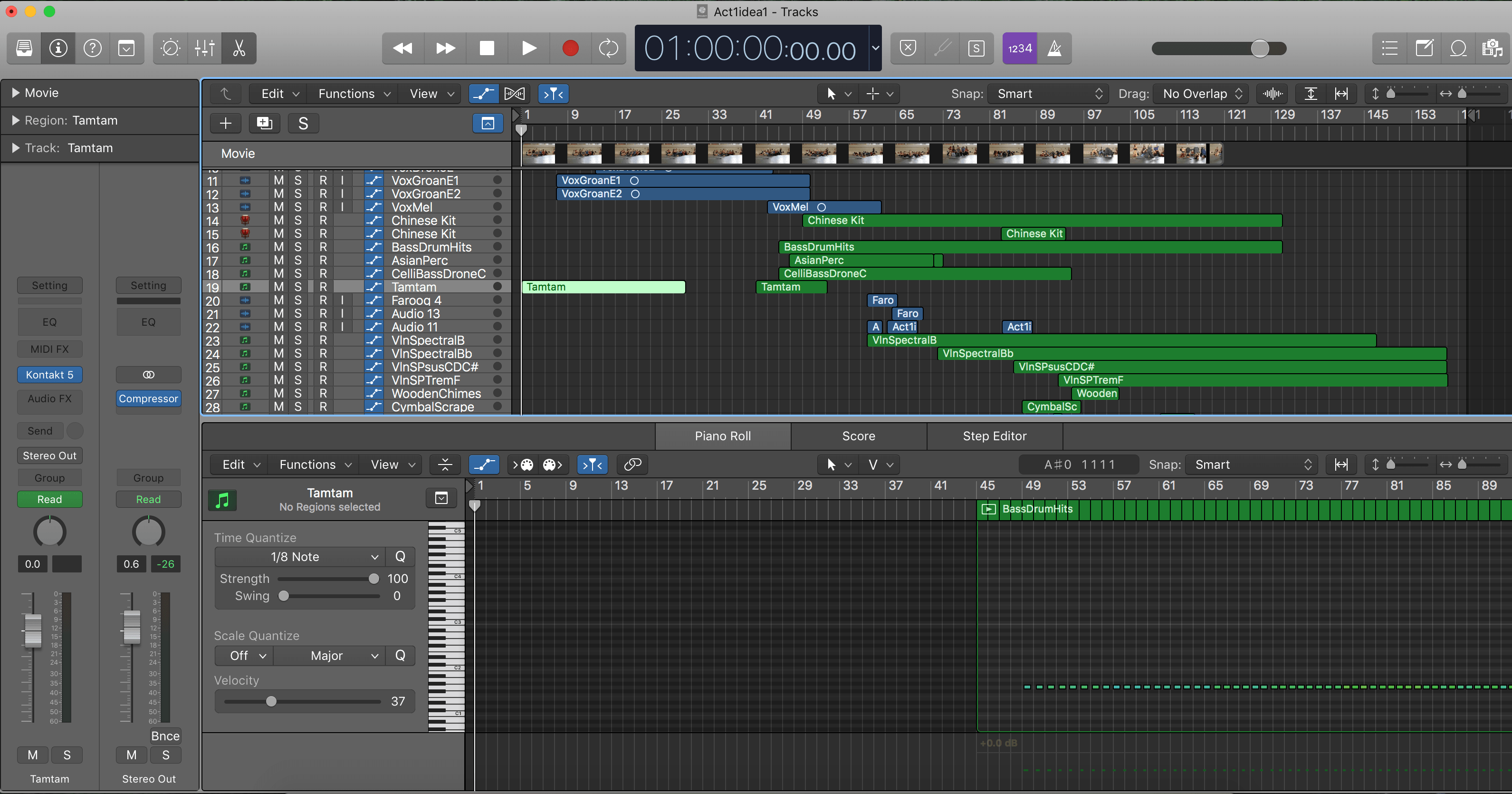Image resolution: width=1512 pixels, height=794 pixels.
Task: Toggle the Metronome icon
Action: pyautogui.click(x=1055, y=48)
